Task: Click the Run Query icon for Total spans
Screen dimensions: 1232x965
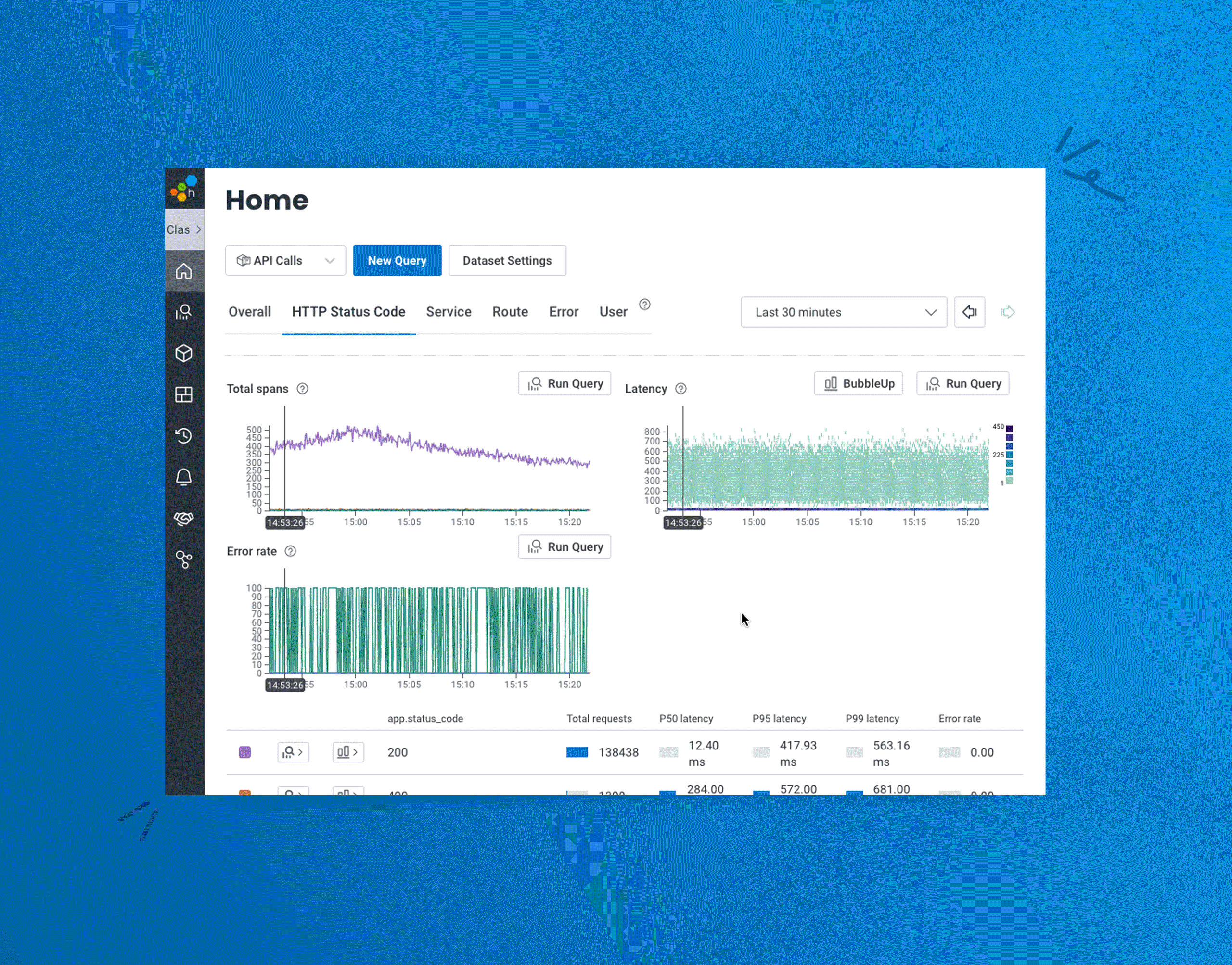Action: point(535,384)
